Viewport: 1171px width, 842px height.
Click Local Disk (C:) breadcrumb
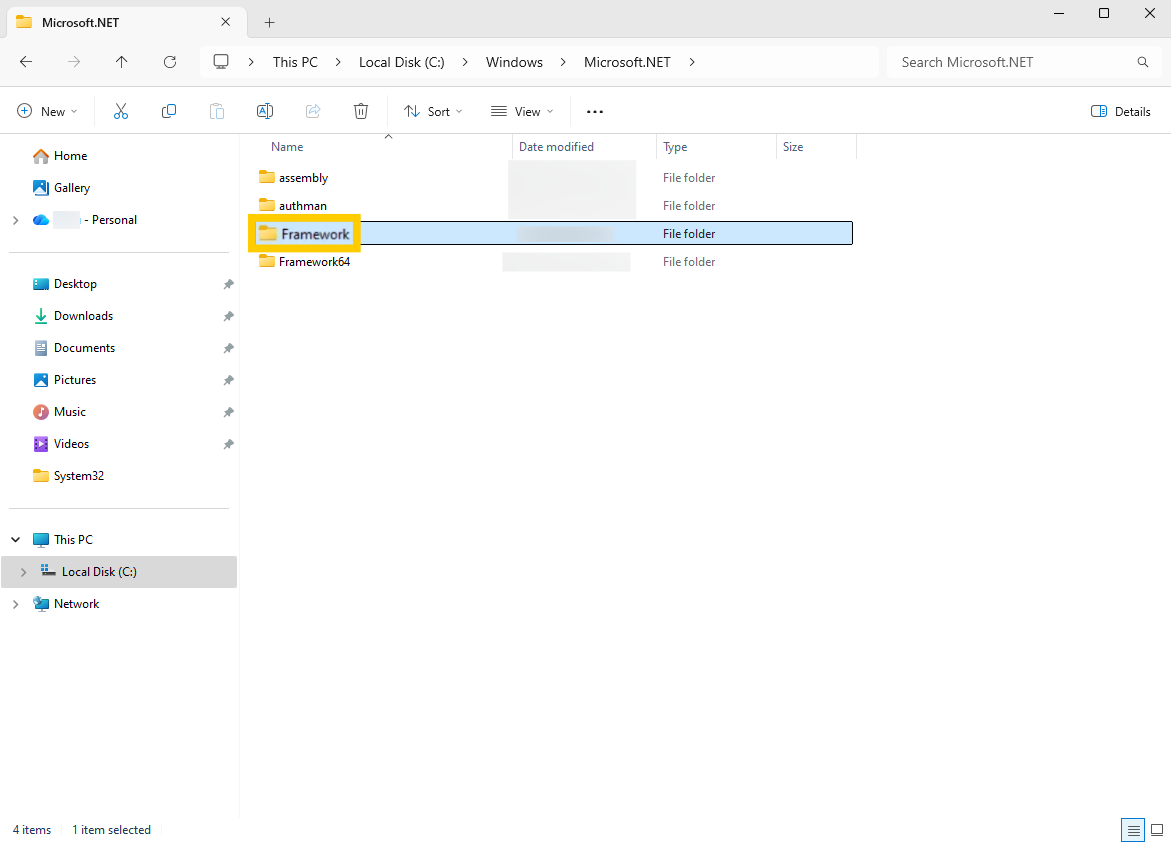click(402, 62)
